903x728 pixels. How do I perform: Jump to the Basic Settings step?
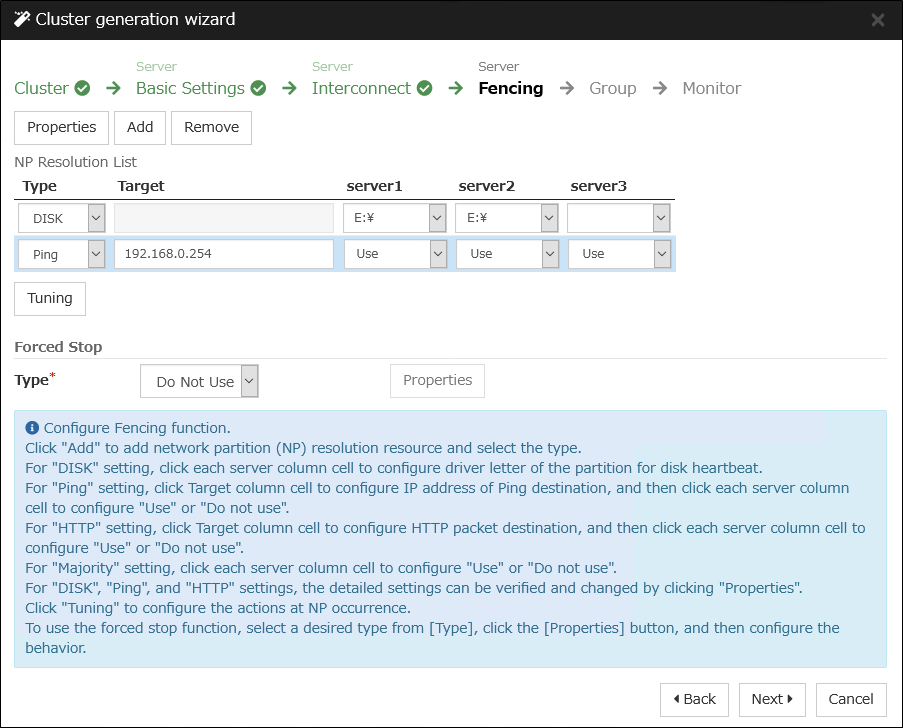pos(190,88)
